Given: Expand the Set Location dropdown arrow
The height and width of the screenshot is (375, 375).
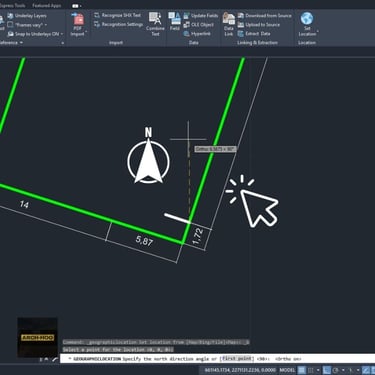Looking at the screenshot, I should pyautogui.click(x=317, y=32).
